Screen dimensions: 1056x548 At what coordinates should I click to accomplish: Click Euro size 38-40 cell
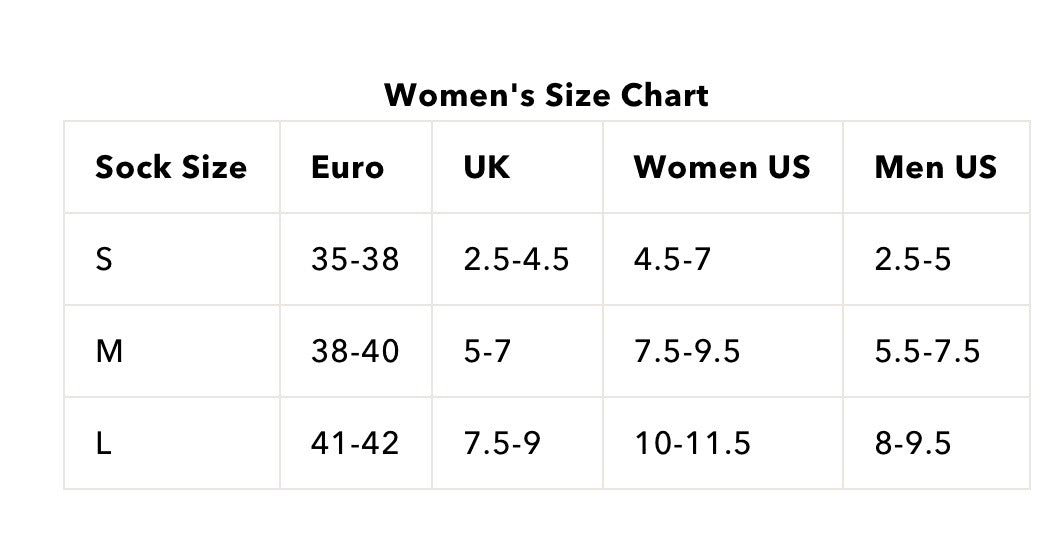tap(354, 352)
